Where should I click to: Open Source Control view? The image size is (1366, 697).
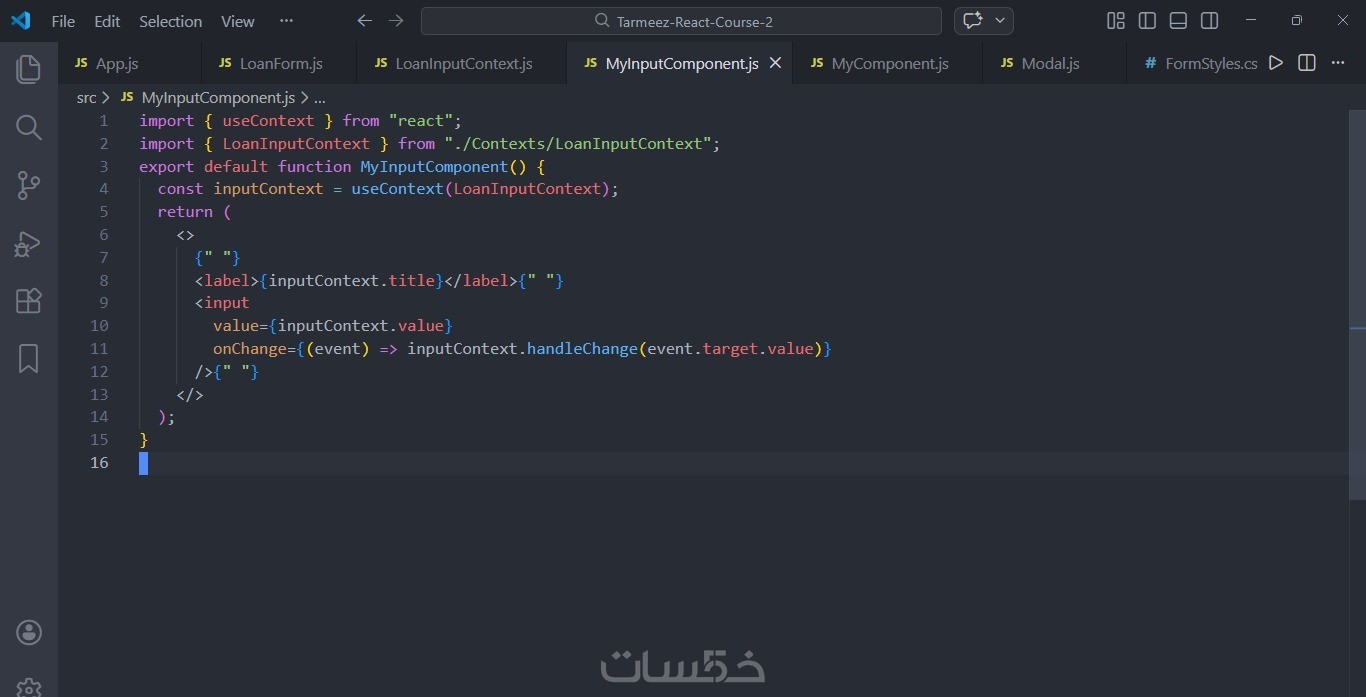click(x=29, y=185)
